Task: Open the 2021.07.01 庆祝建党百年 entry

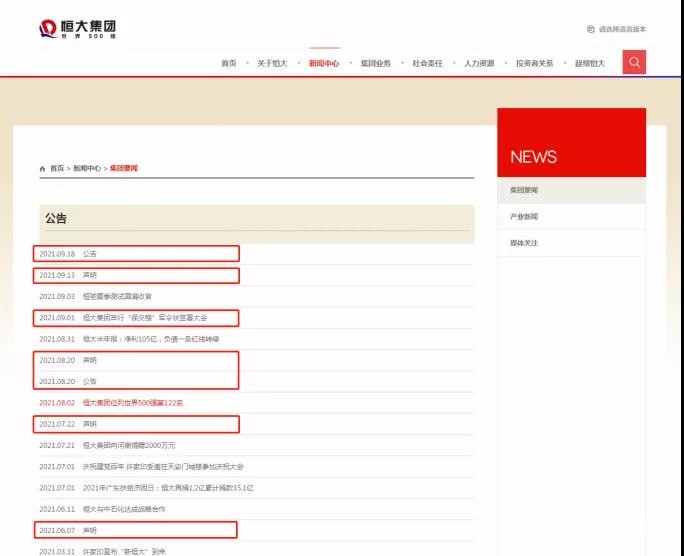Action: click(141, 467)
